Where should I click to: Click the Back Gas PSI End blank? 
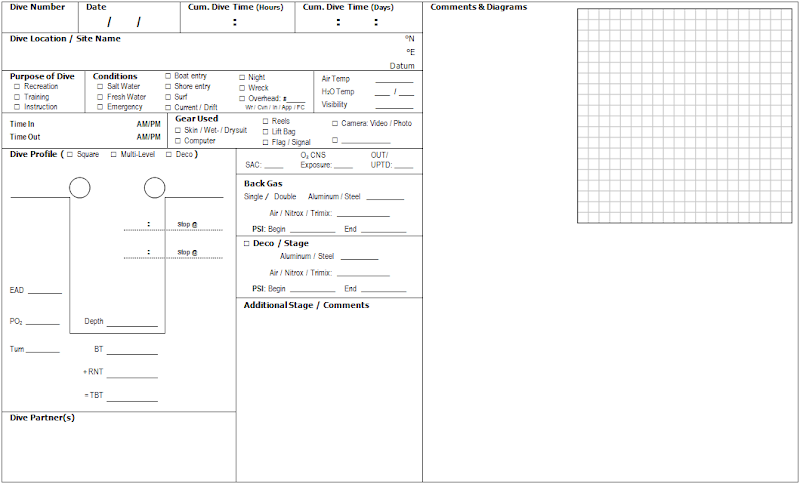384,231
